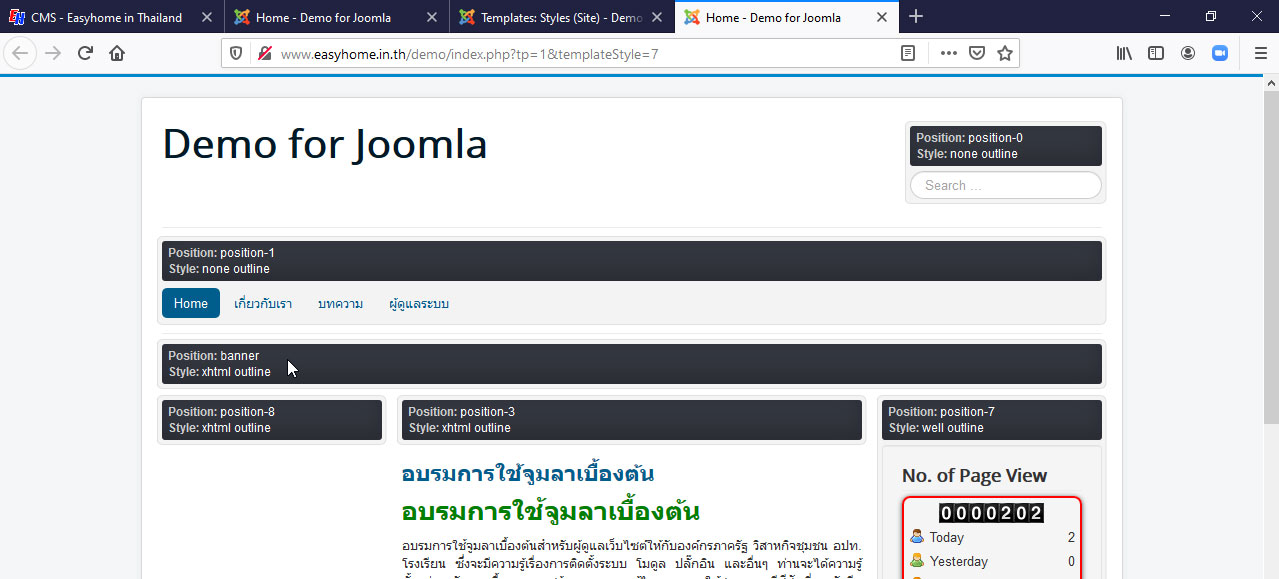The width and height of the screenshot is (1279, 579).
Task: Go to browser Home page icon
Action: [117, 53]
